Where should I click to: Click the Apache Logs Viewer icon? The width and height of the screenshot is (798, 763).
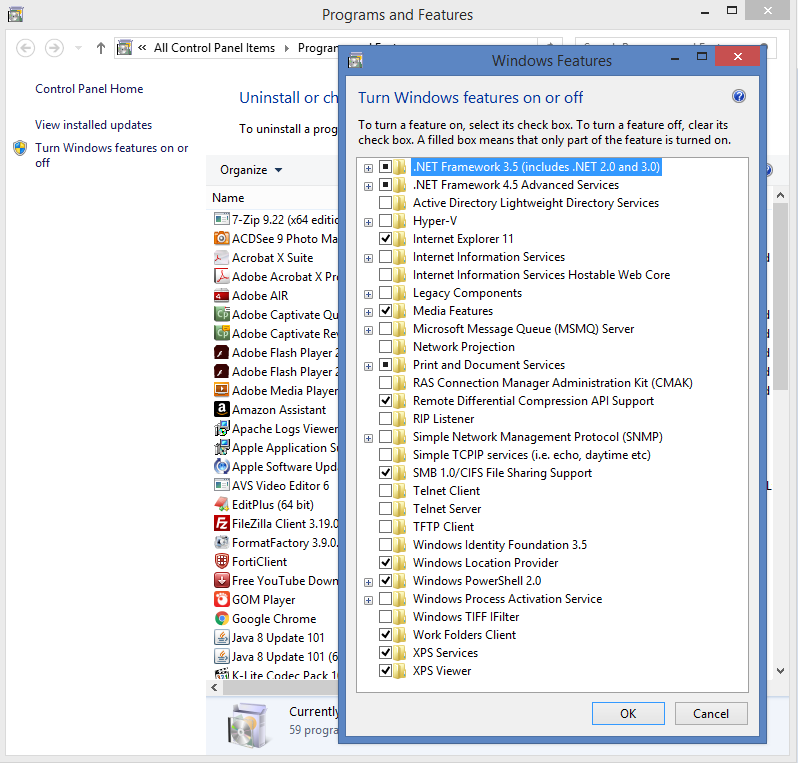[x=221, y=429]
